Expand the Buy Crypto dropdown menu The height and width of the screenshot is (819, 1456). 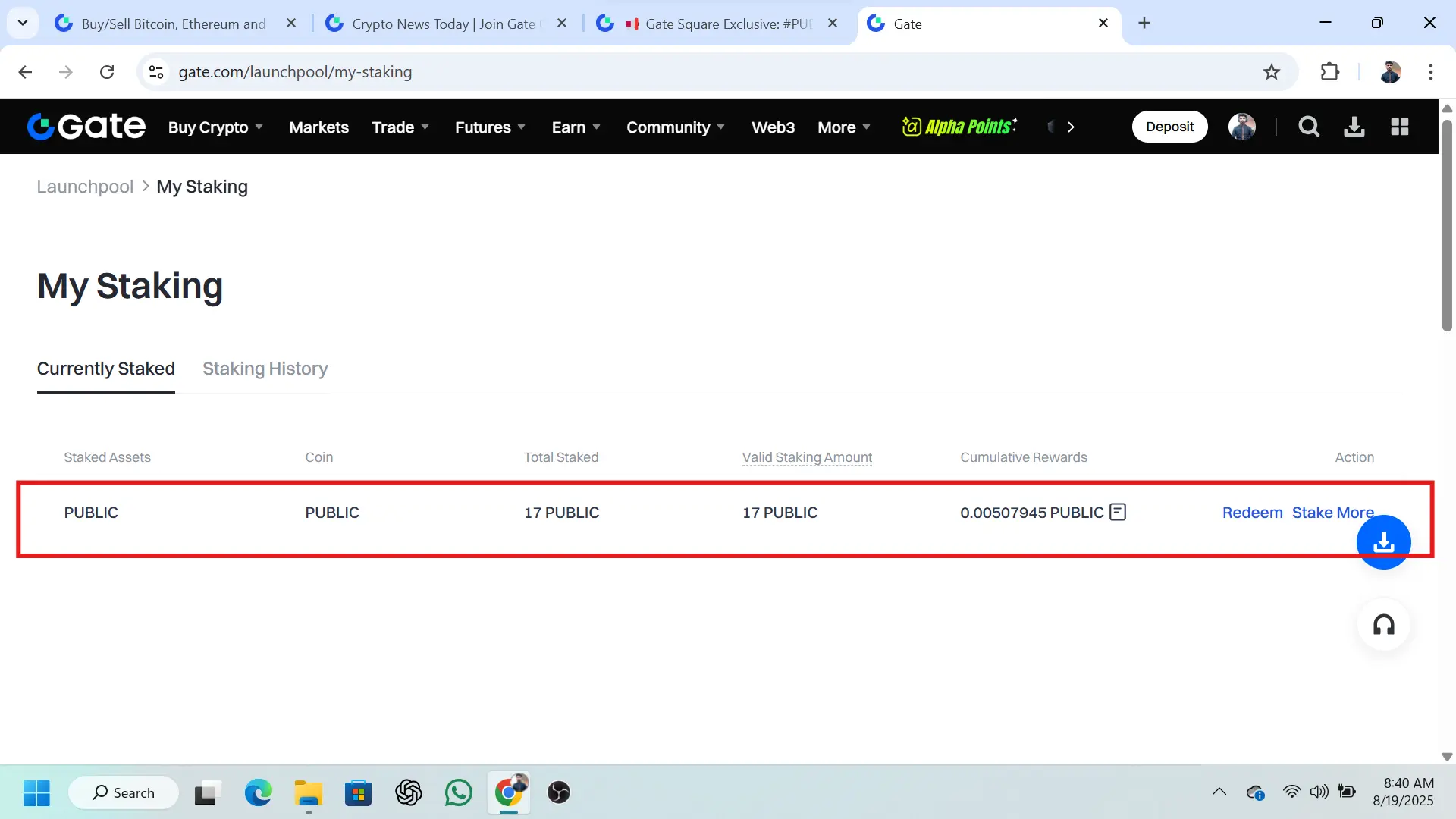click(215, 127)
